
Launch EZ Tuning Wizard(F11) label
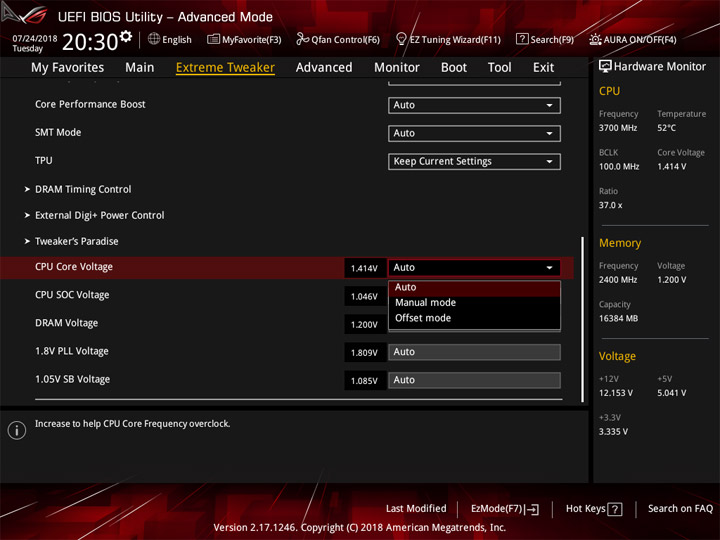(x=455, y=39)
